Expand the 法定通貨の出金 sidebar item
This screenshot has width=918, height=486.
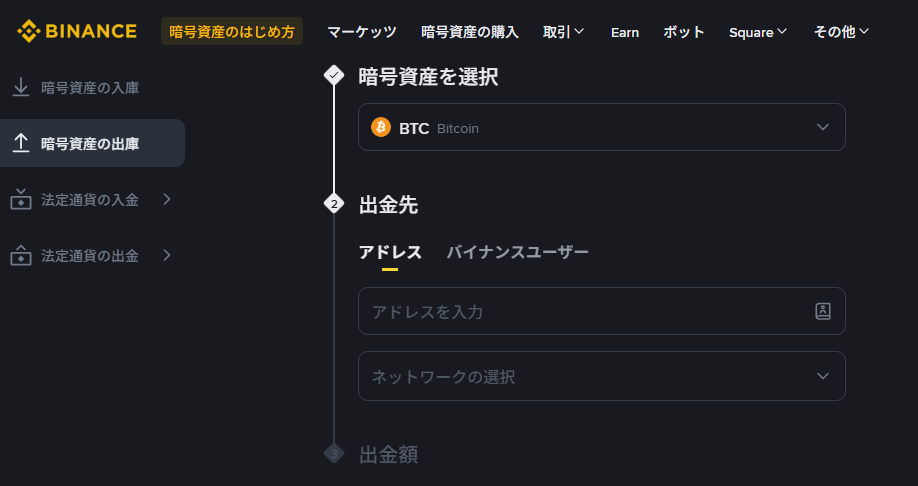click(x=166, y=255)
